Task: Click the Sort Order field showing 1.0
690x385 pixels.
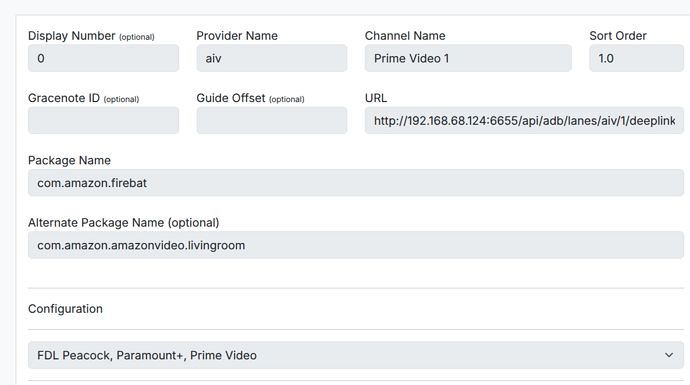Action: tap(636, 58)
